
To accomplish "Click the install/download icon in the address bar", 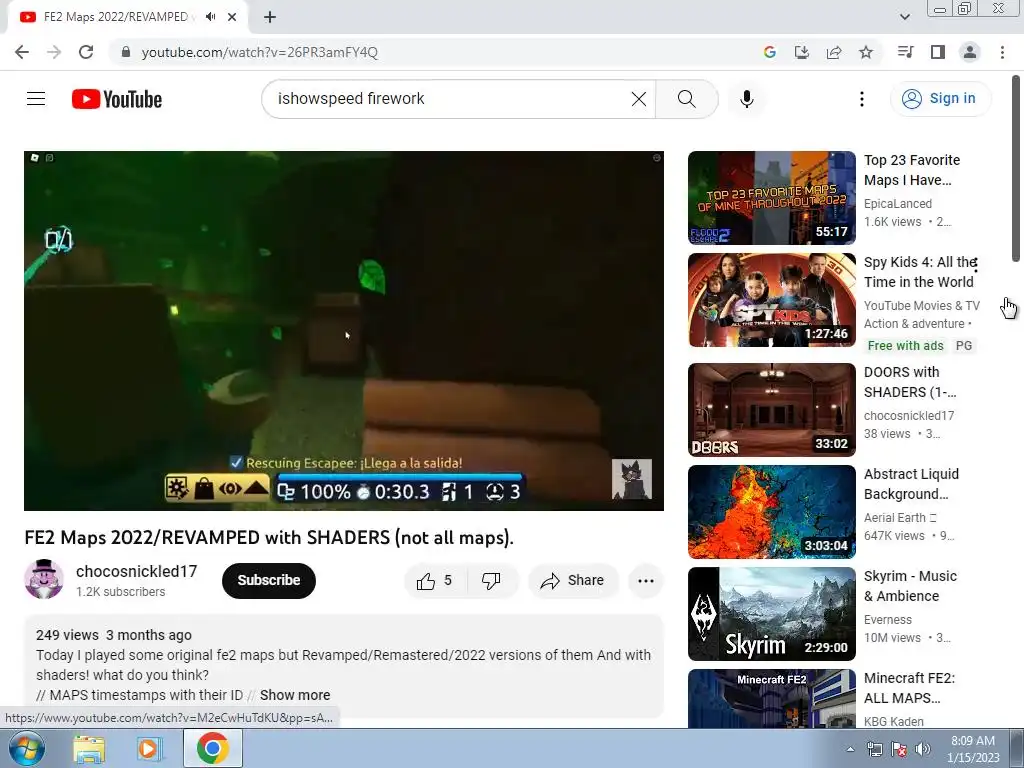I will [x=801, y=52].
